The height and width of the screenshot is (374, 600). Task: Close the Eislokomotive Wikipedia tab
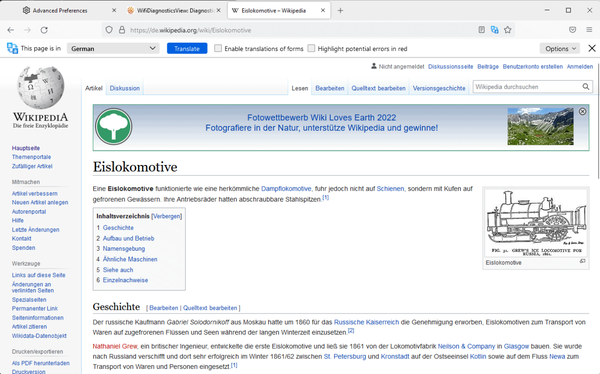click(323, 10)
